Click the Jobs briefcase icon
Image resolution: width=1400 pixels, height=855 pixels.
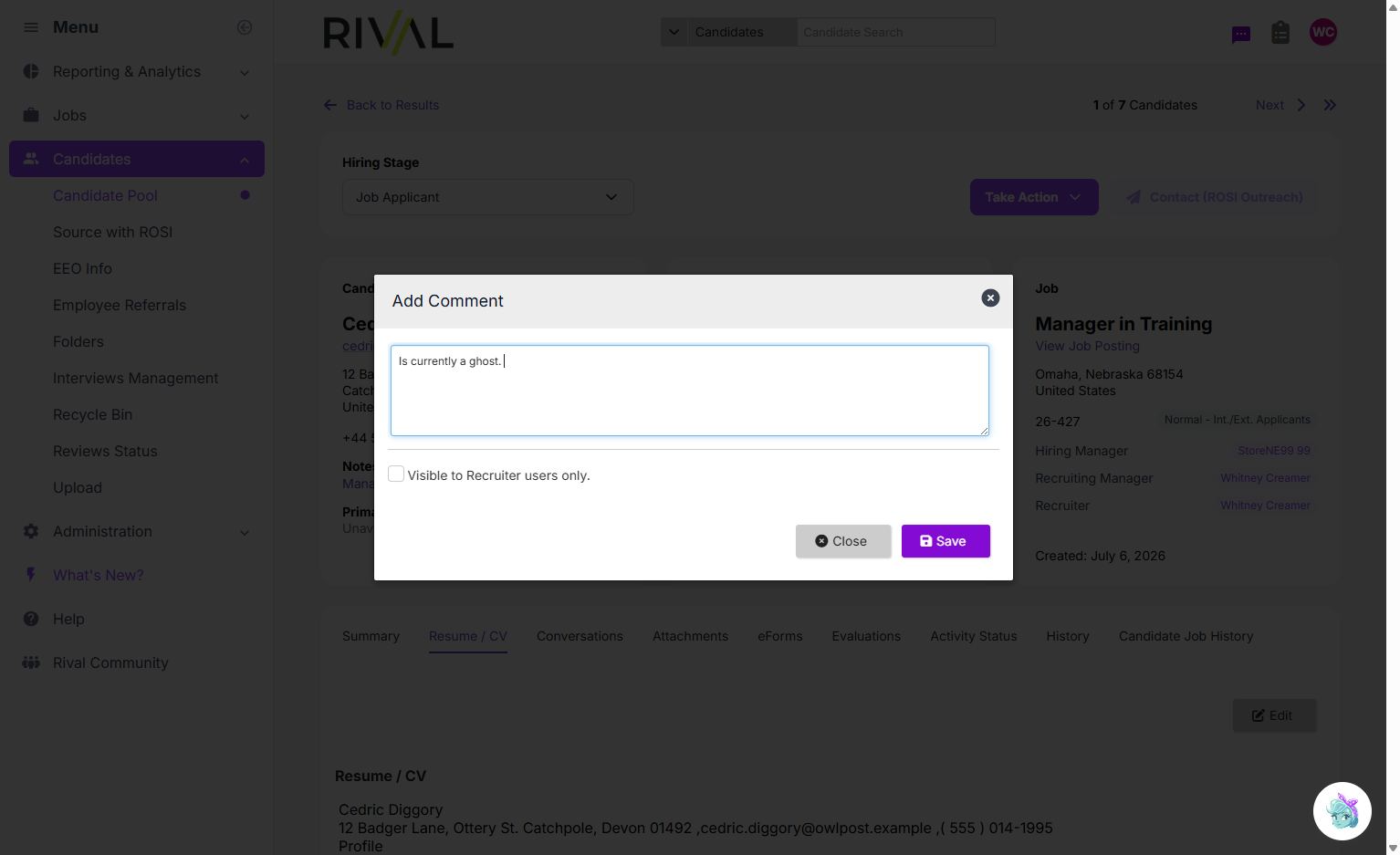(31, 115)
